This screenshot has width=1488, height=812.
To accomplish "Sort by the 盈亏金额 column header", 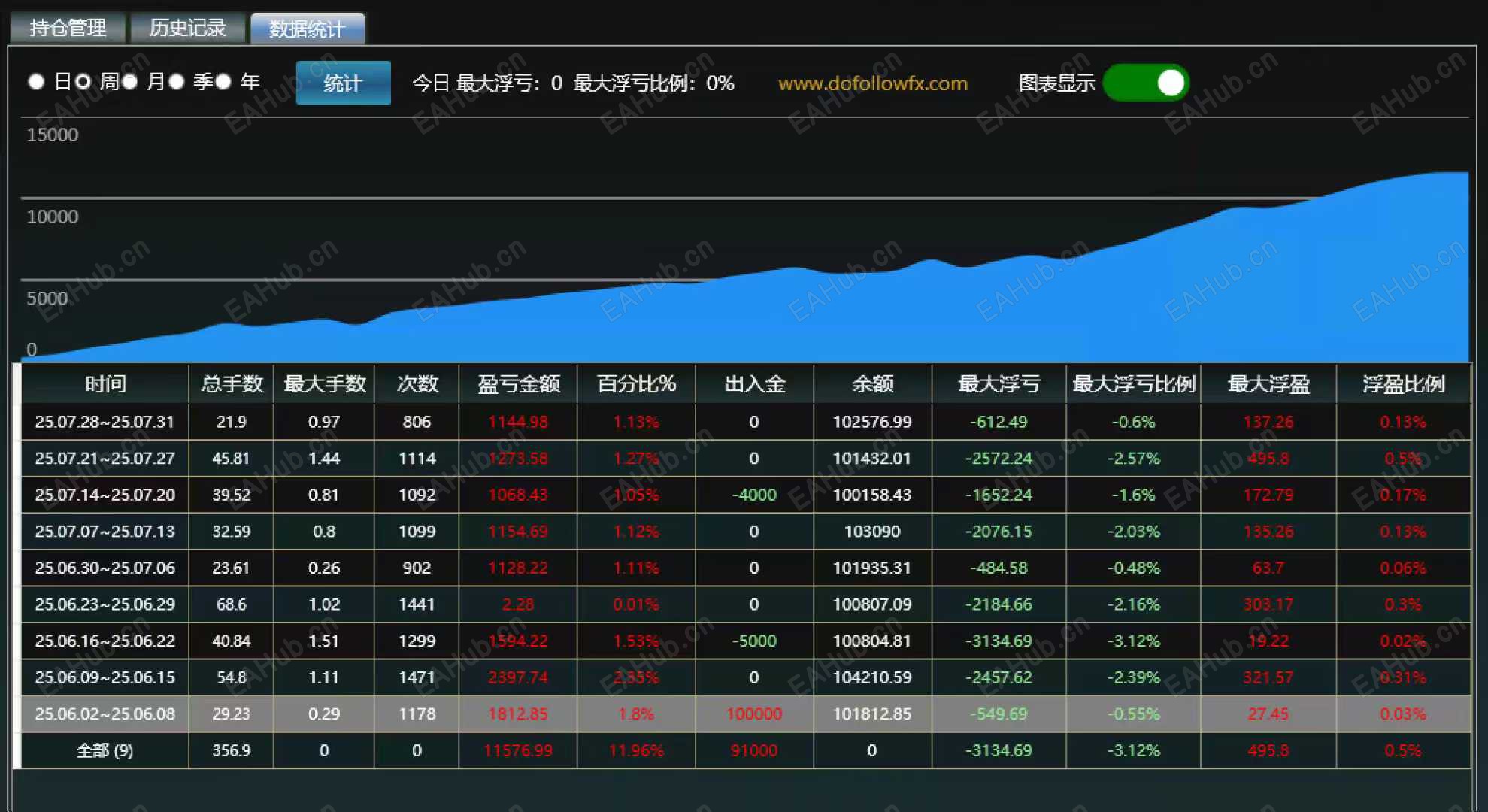I will coord(518,384).
